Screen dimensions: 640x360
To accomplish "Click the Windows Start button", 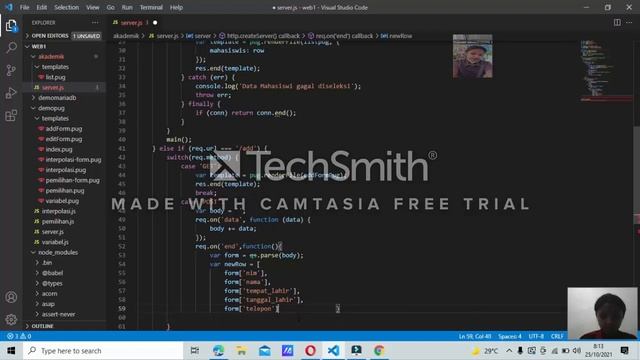I will pyautogui.click(x=11, y=351).
